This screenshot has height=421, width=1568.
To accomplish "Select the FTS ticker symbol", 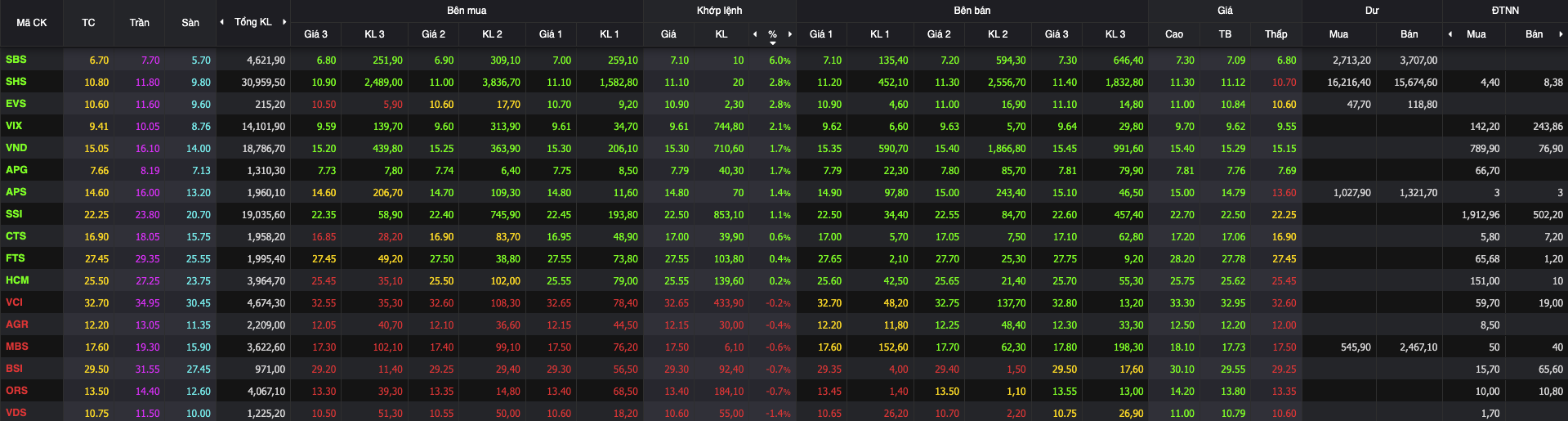I will pos(16,258).
